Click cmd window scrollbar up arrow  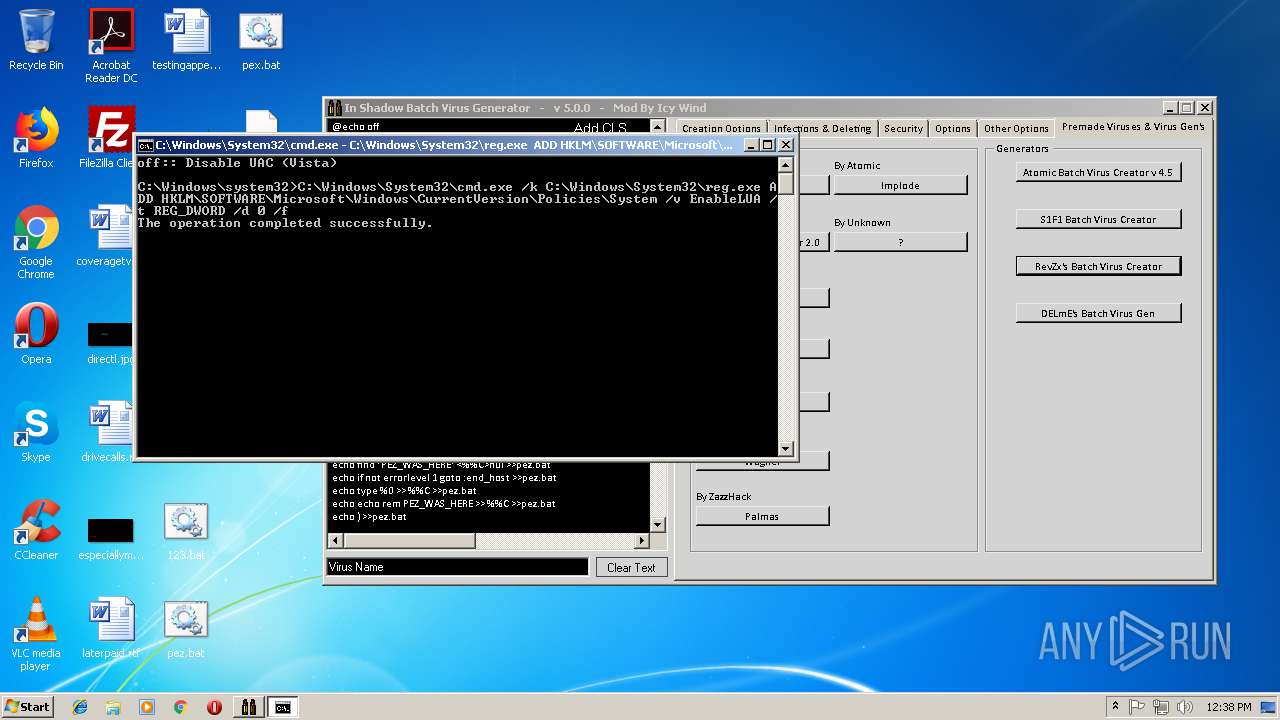pos(785,165)
